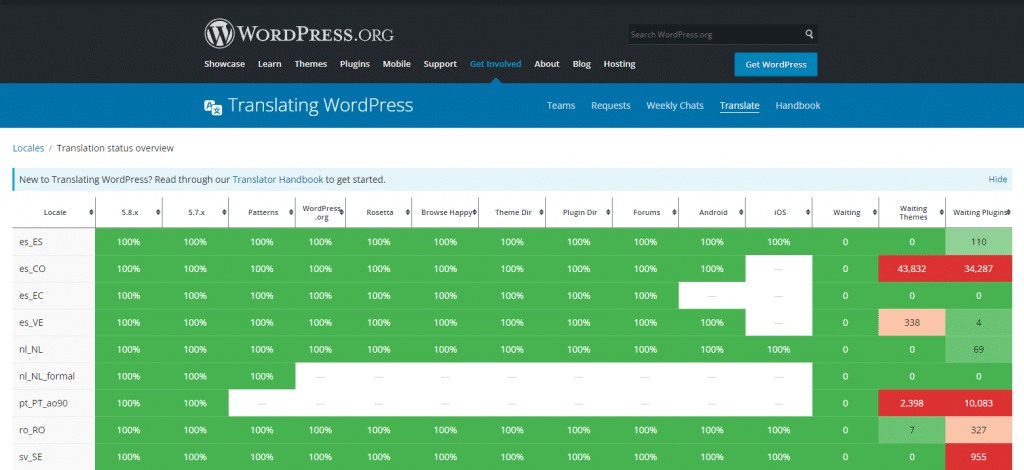This screenshot has height=470, width=1024.
Task: Sort table by iOS column
Action: (x=778, y=212)
